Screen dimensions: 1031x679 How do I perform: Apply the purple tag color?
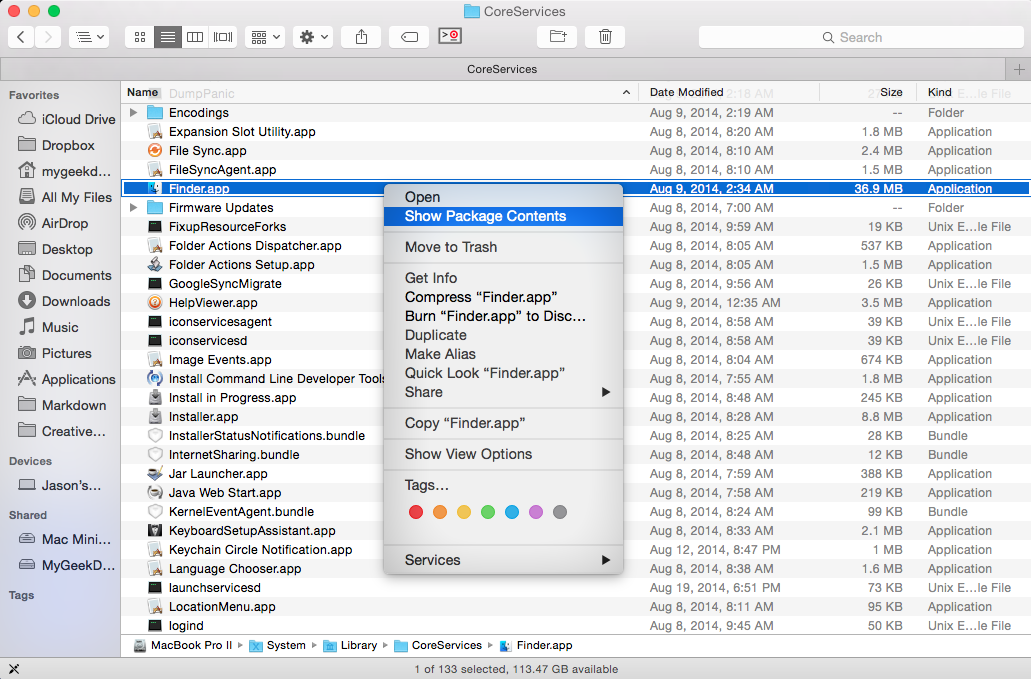tap(536, 512)
